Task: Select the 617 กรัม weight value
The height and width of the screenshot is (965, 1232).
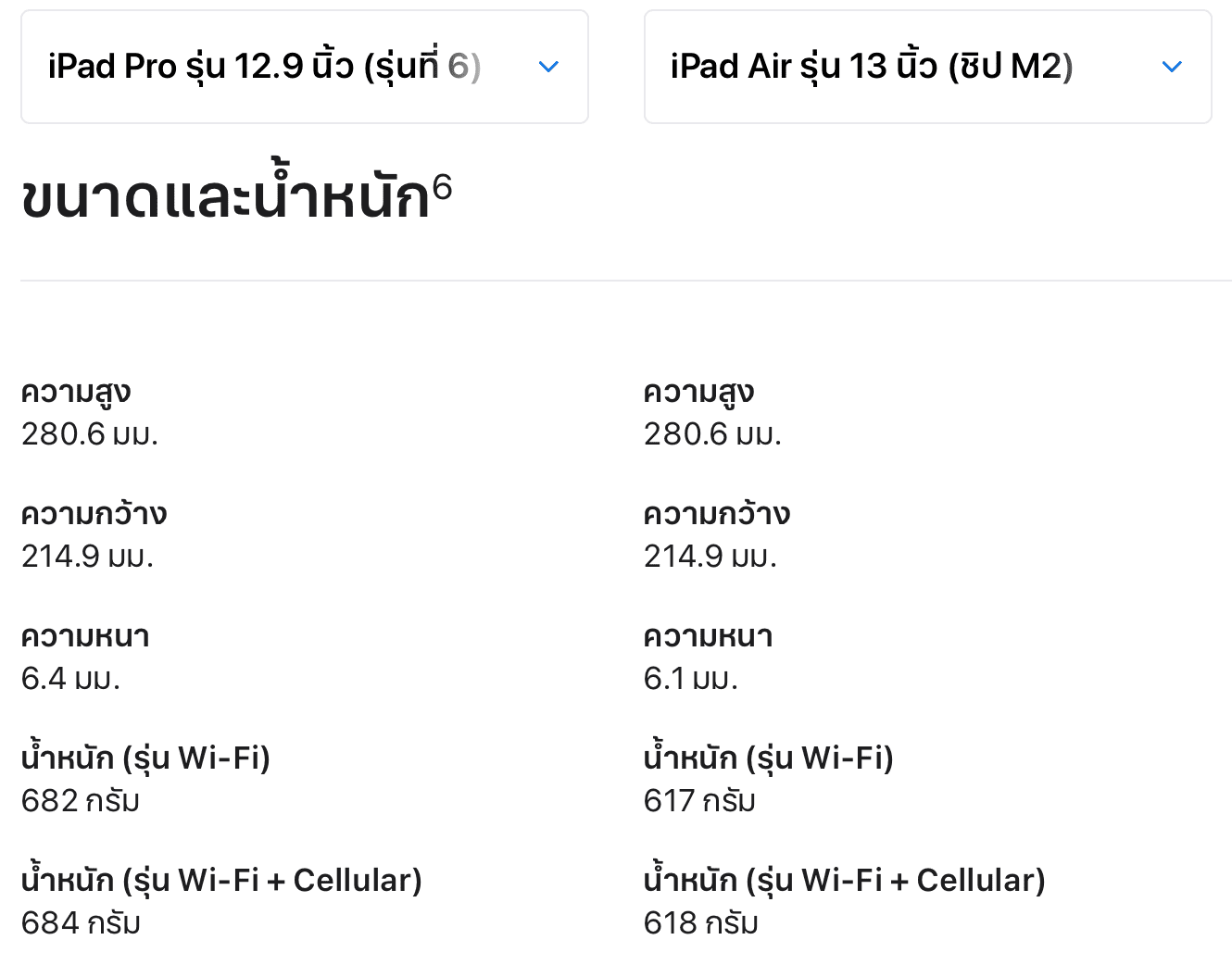Action: 699,801
